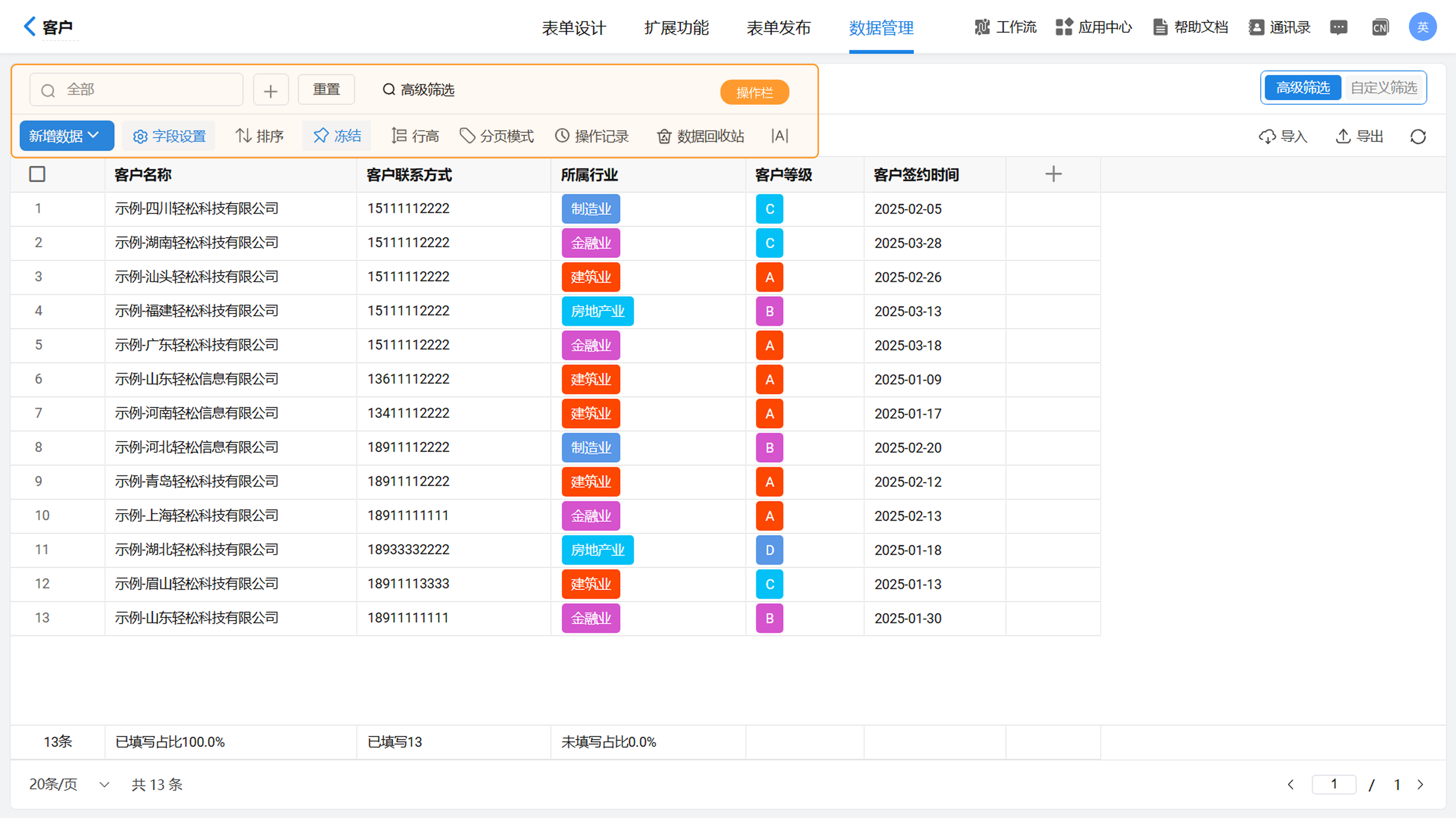The image size is (1456, 818).
Task: Switch language via the CN icon
Action: point(1380,27)
